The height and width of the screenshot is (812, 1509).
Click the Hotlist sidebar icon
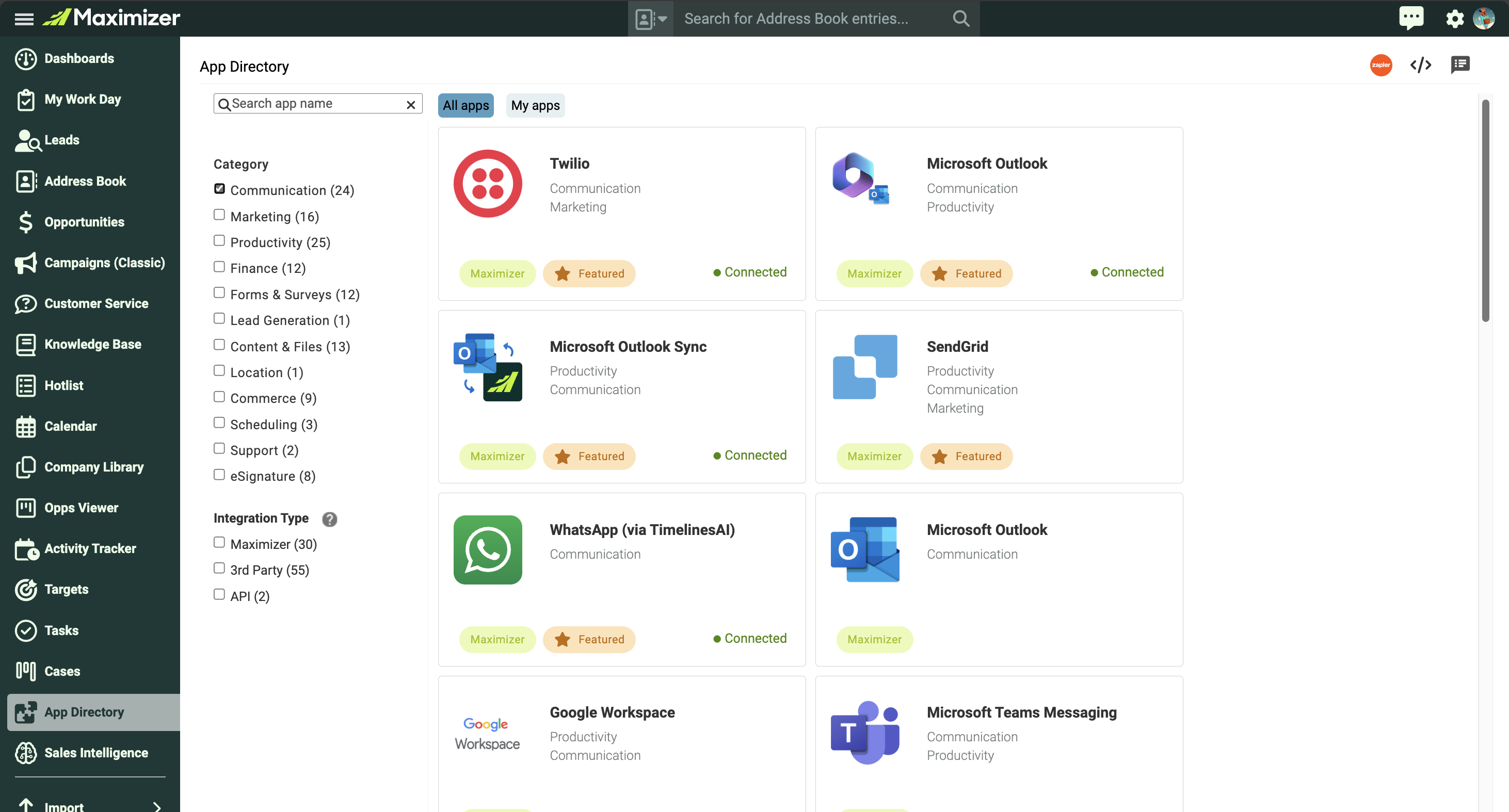click(26, 386)
